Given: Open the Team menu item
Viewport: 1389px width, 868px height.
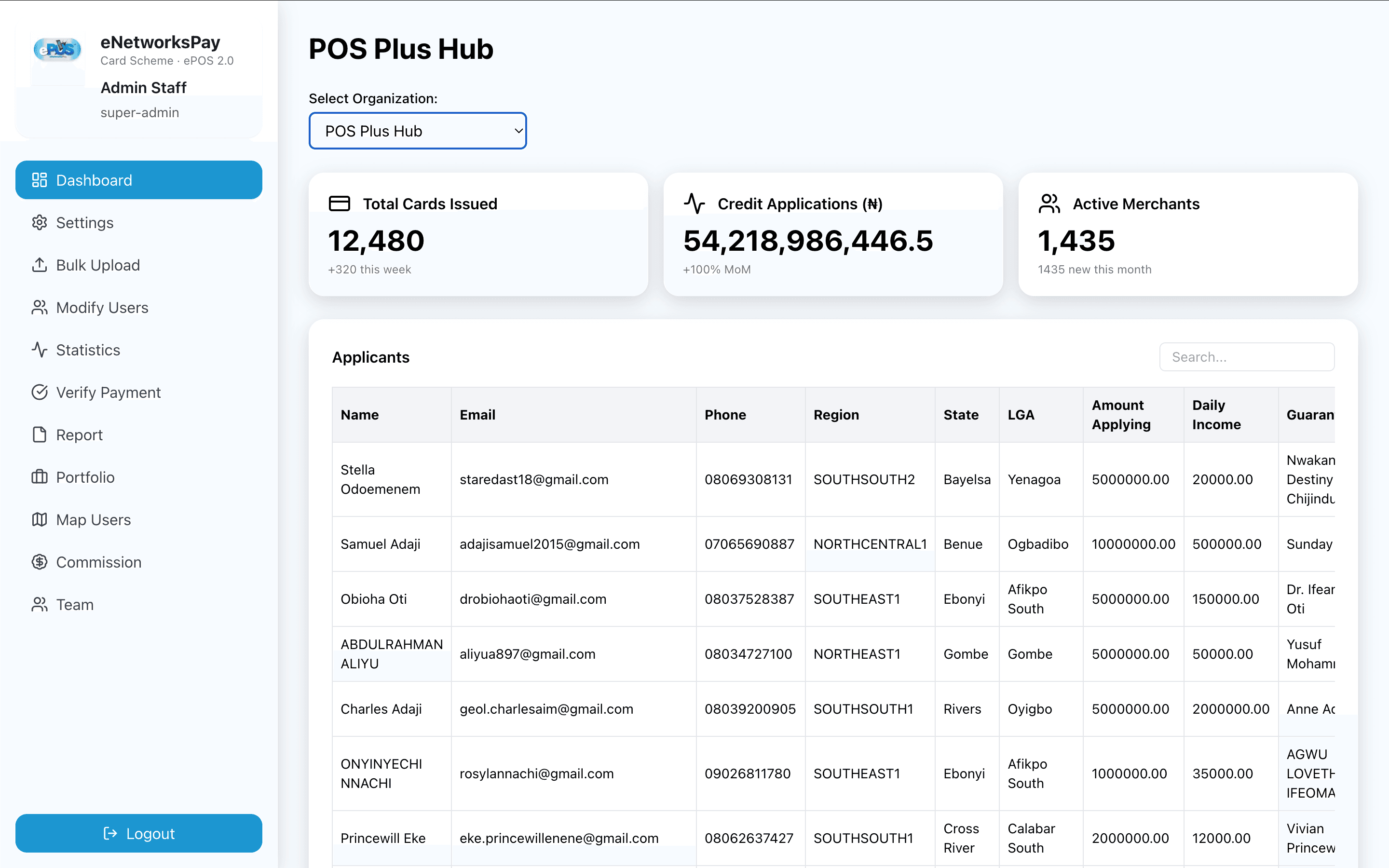Looking at the screenshot, I should 75,605.
